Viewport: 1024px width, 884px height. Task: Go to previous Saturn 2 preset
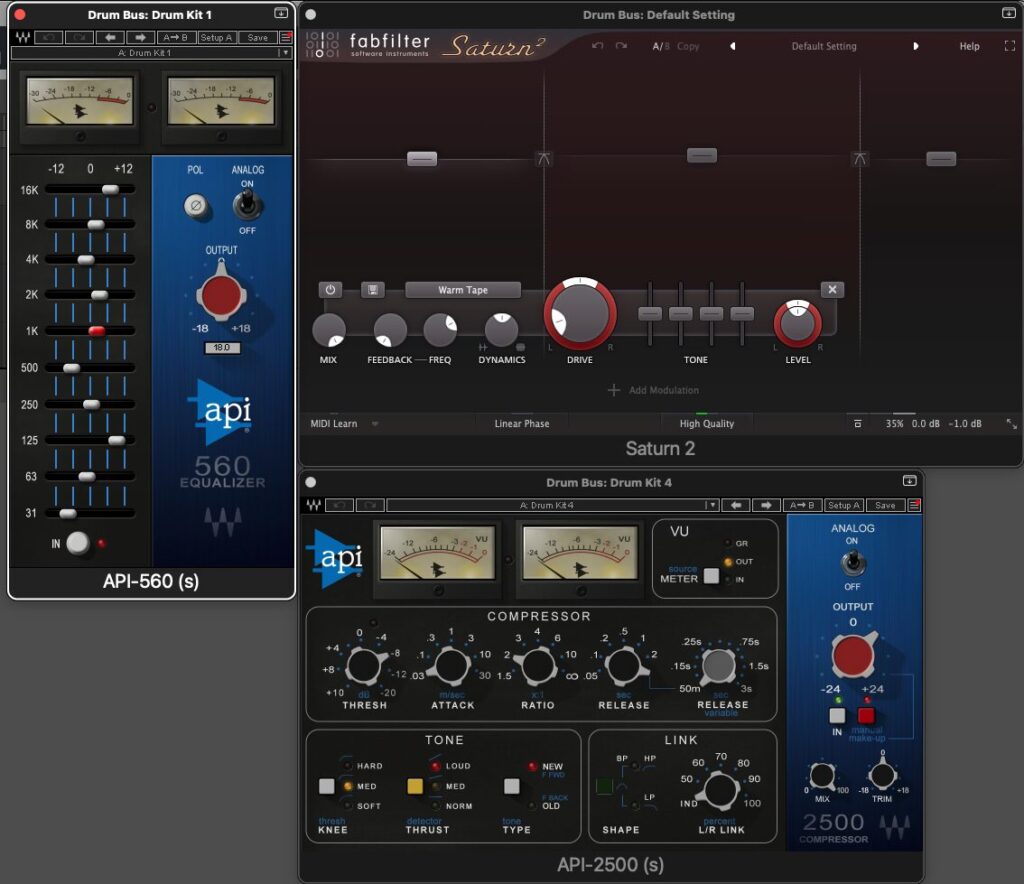click(733, 46)
